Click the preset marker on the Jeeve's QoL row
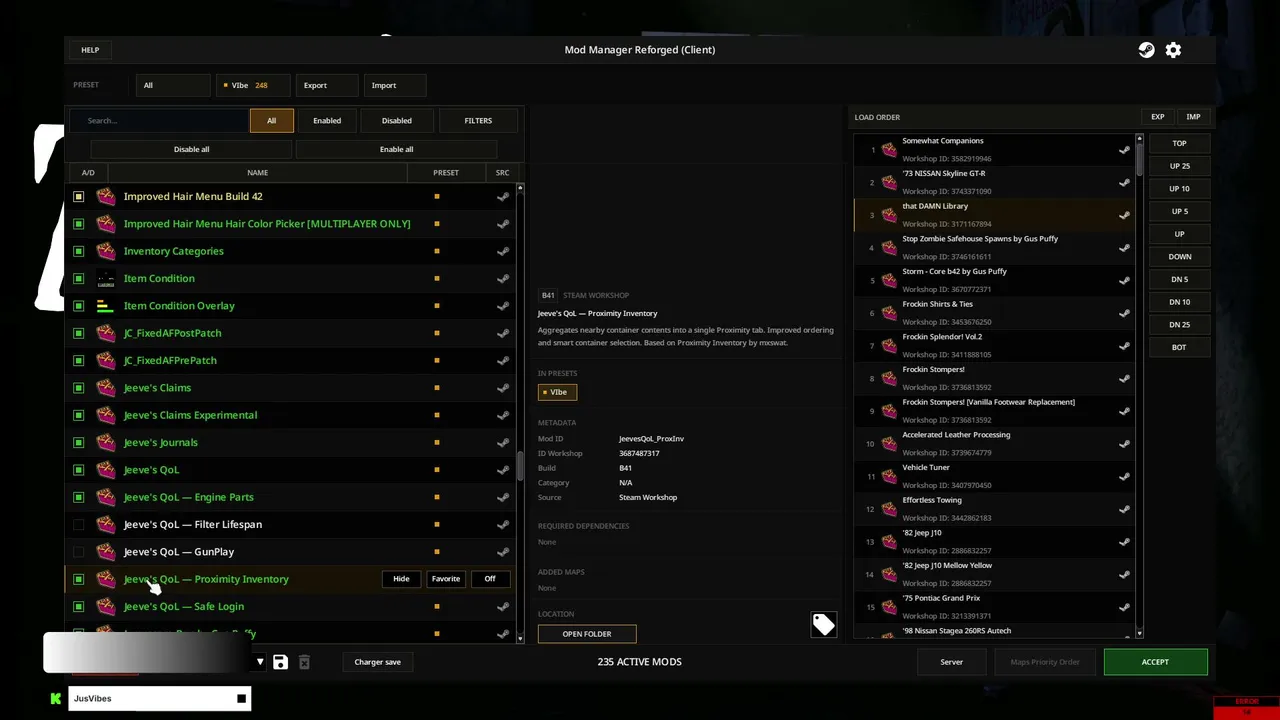This screenshot has height=720, width=1280. coord(436,470)
